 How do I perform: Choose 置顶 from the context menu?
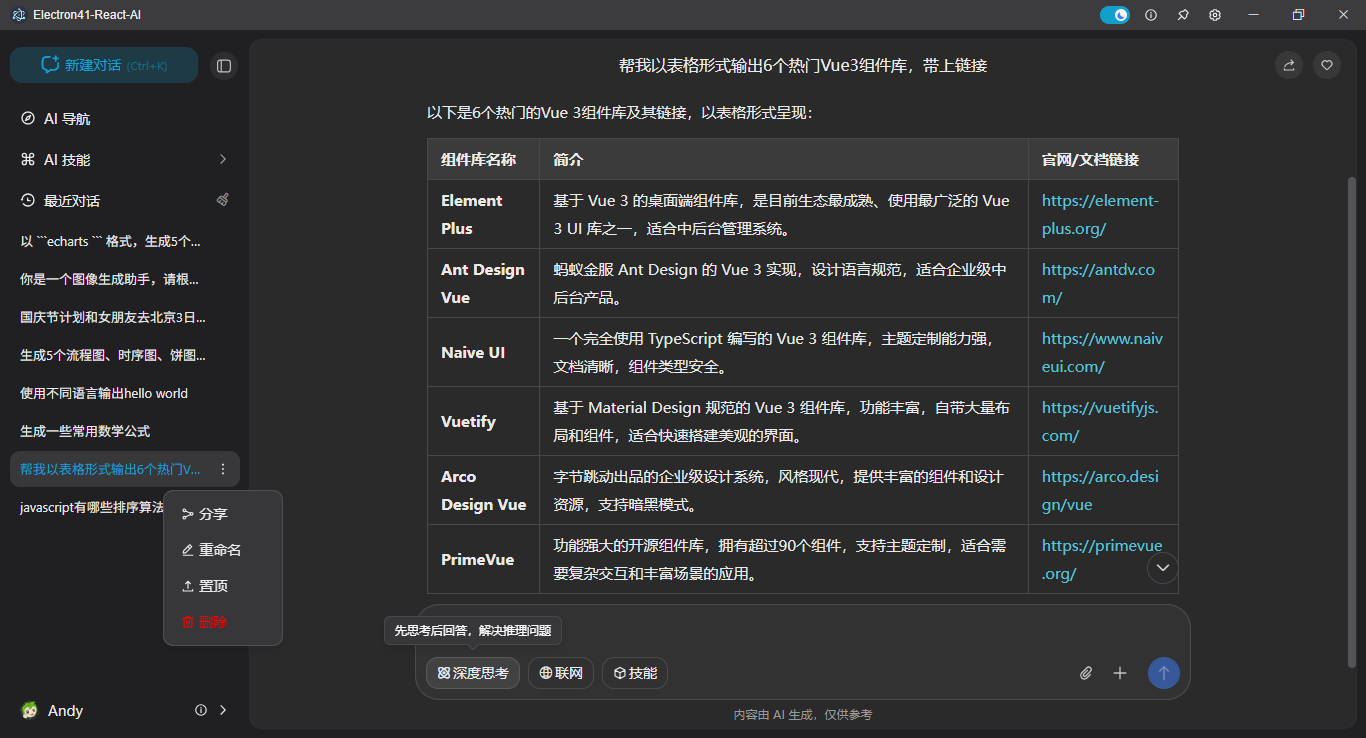tap(223, 586)
